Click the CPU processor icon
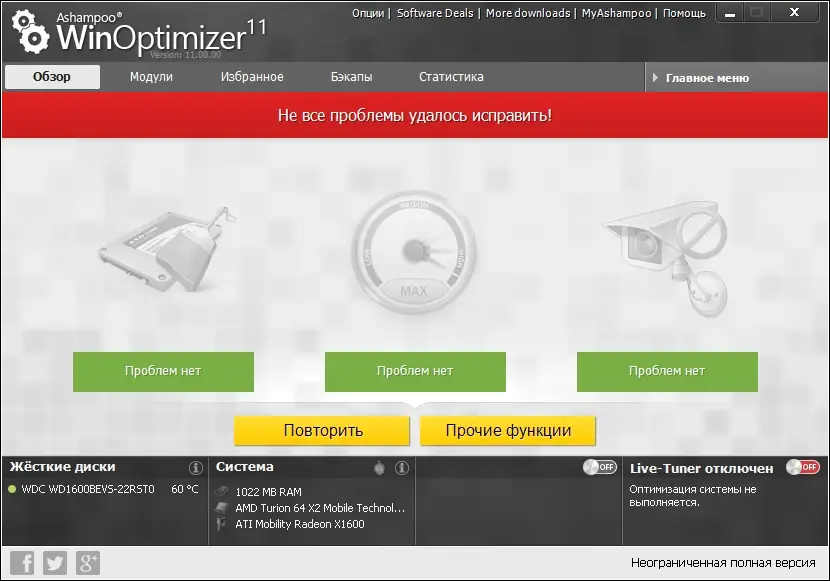Image resolution: width=830 pixels, height=581 pixels. (222, 508)
